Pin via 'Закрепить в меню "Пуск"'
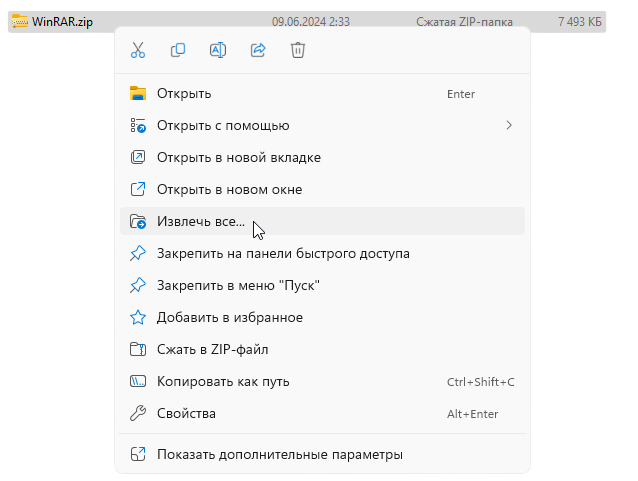Screen dimensions: 638x481 (x=238, y=286)
